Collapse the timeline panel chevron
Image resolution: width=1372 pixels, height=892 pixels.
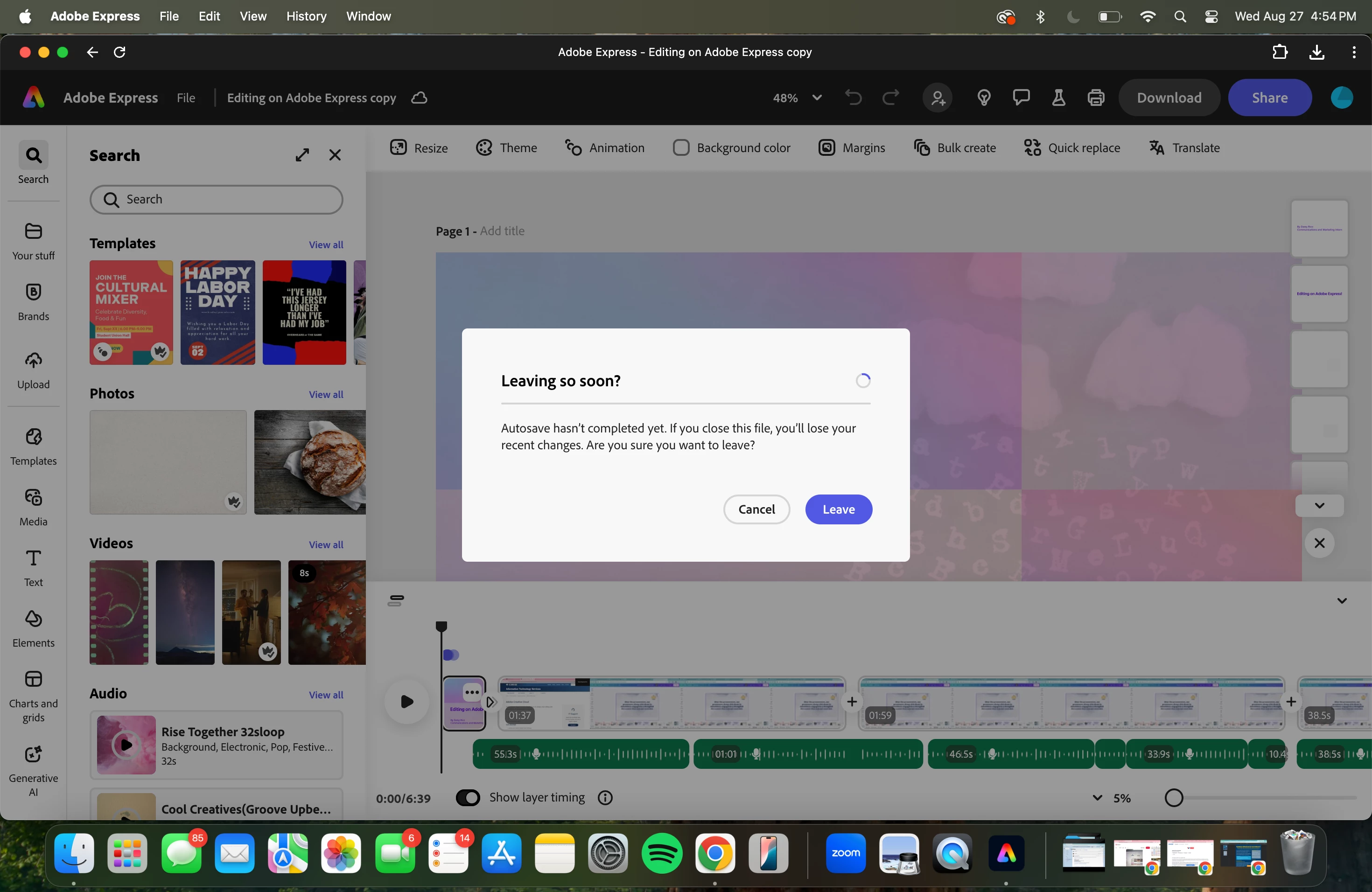1342,600
